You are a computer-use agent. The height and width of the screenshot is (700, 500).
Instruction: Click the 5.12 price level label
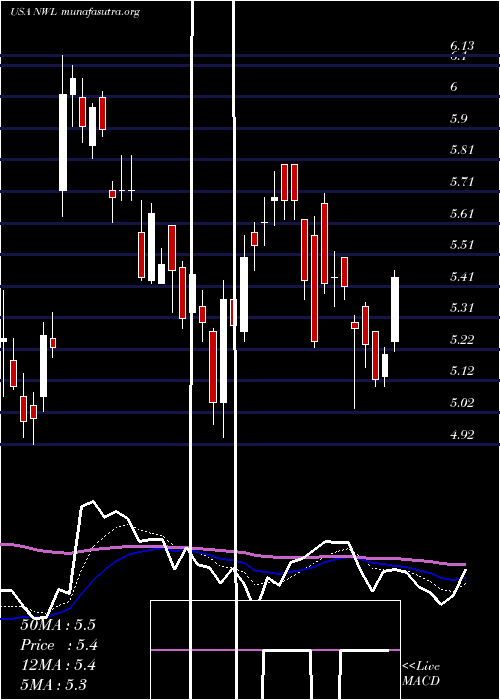[462, 371]
